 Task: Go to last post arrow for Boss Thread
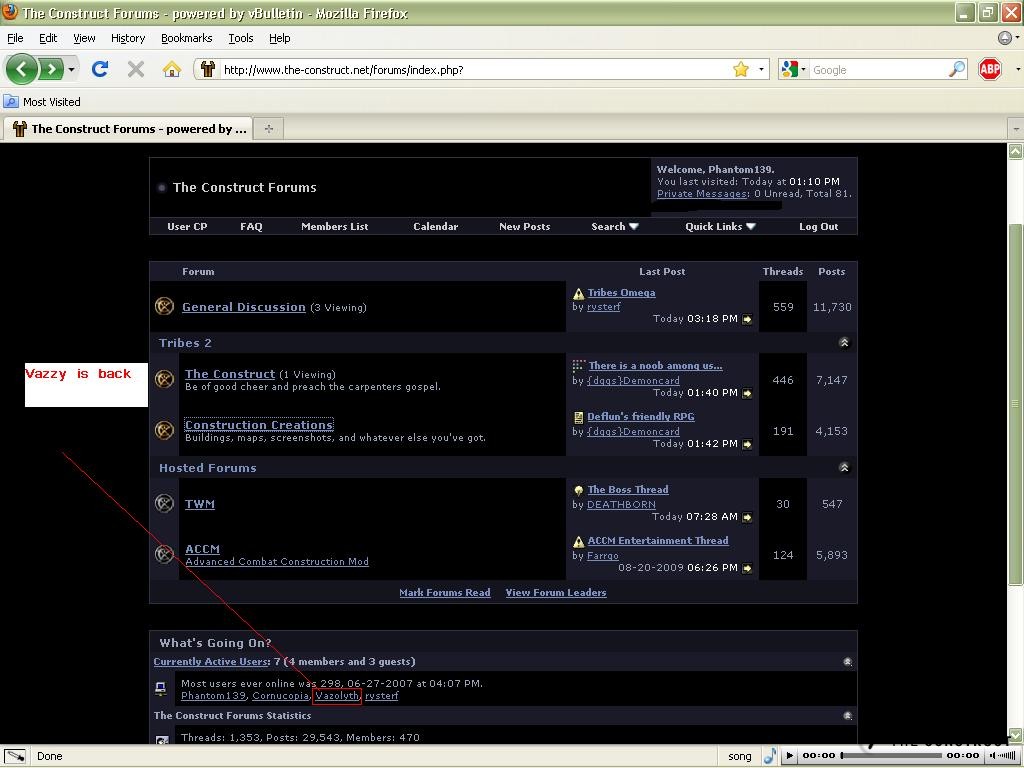pyautogui.click(x=747, y=517)
